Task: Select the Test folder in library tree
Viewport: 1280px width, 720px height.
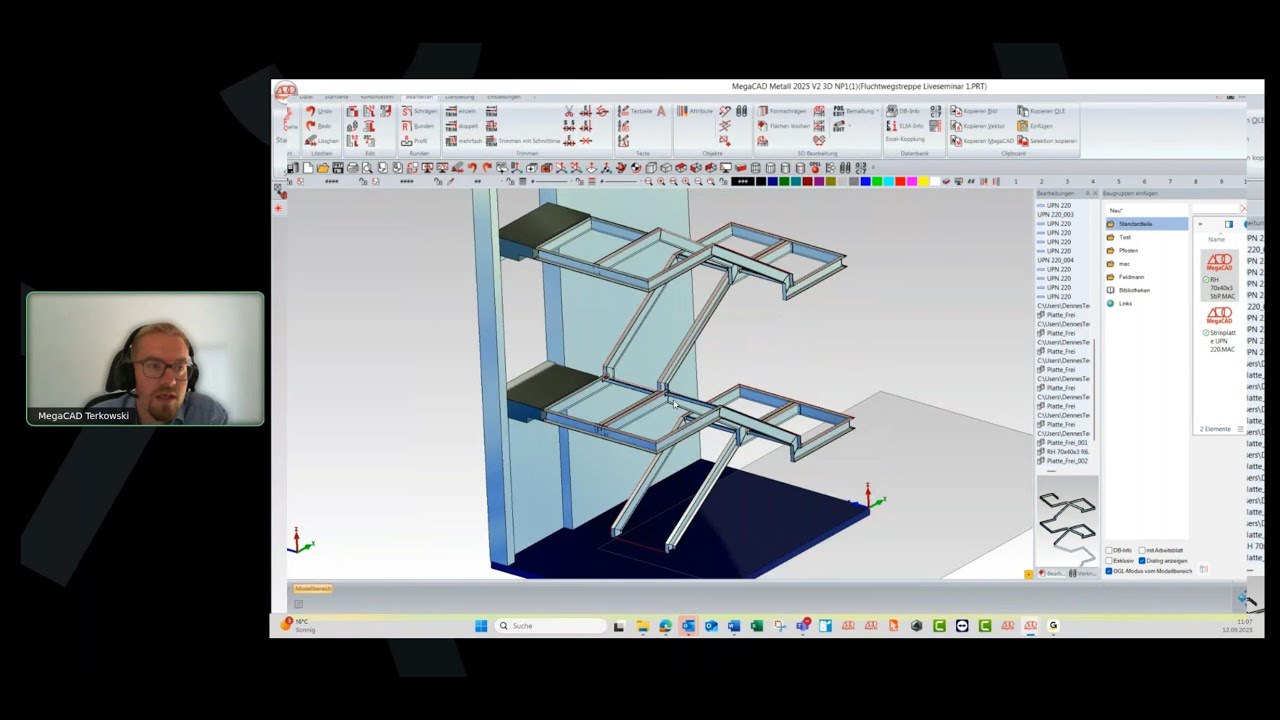Action: click(1124, 237)
